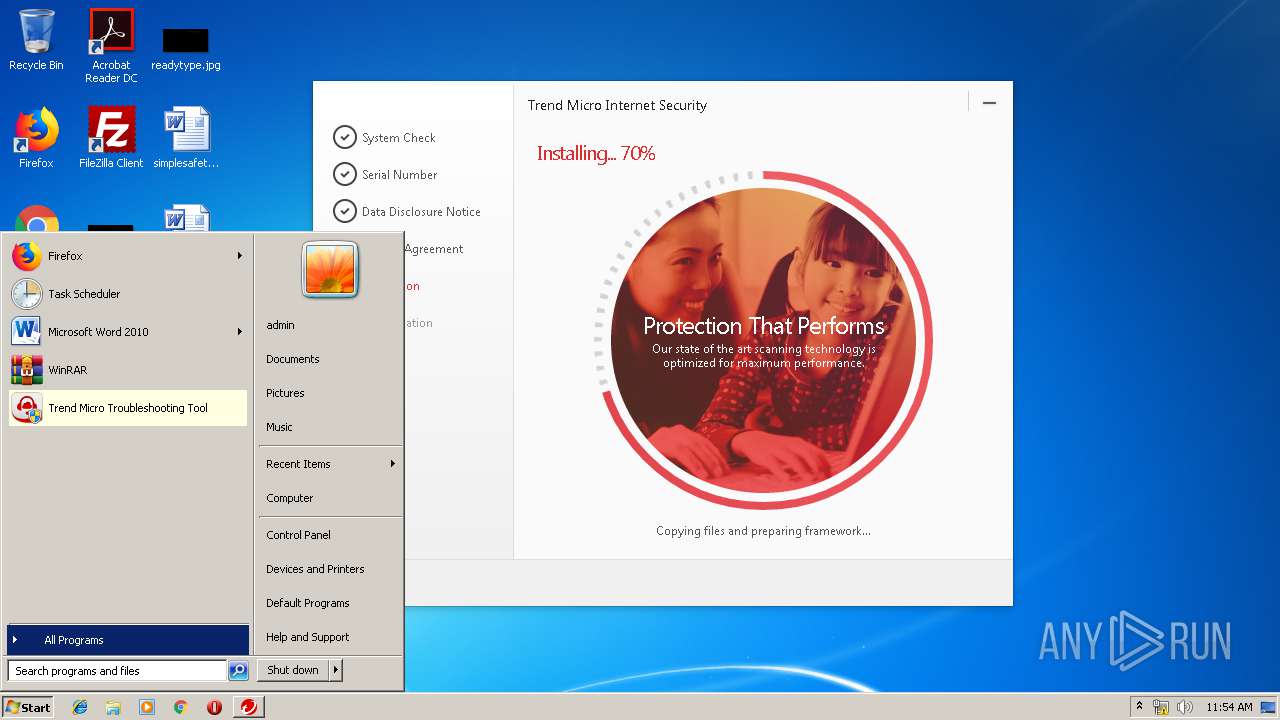Show hidden tray icons arrow

click(1139, 707)
